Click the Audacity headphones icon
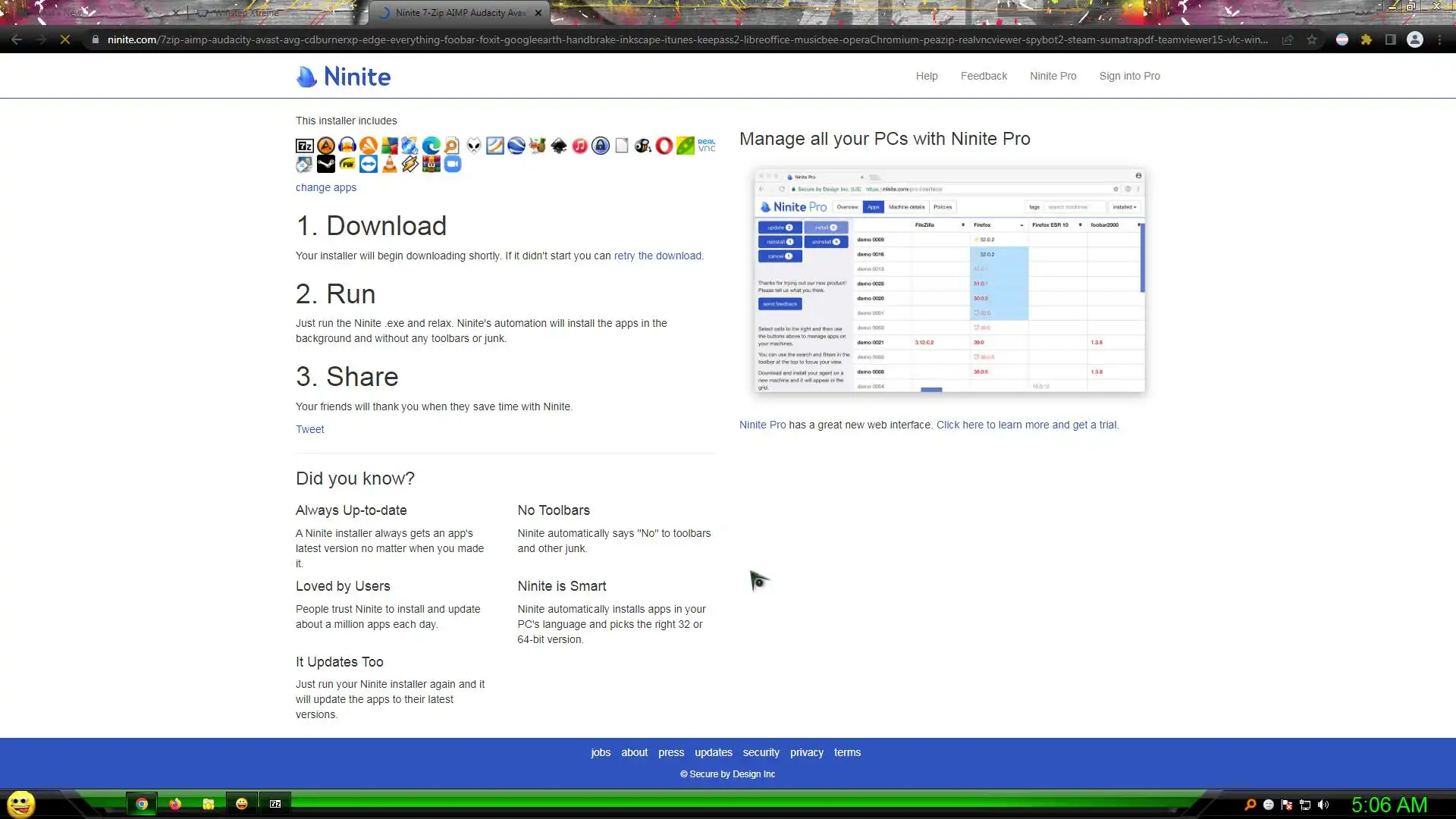 tap(347, 146)
